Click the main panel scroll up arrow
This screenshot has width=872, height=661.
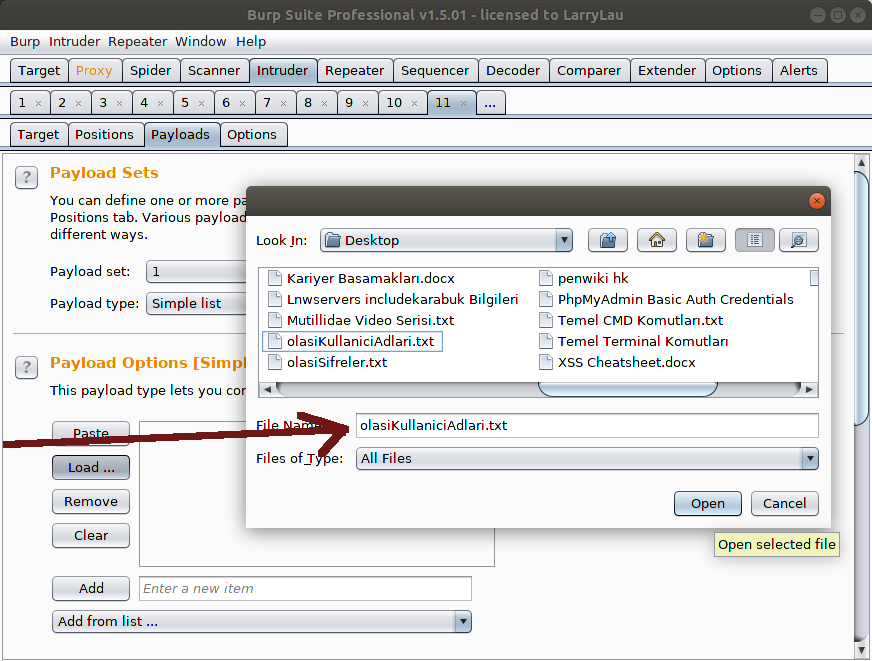pyautogui.click(x=861, y=162)
